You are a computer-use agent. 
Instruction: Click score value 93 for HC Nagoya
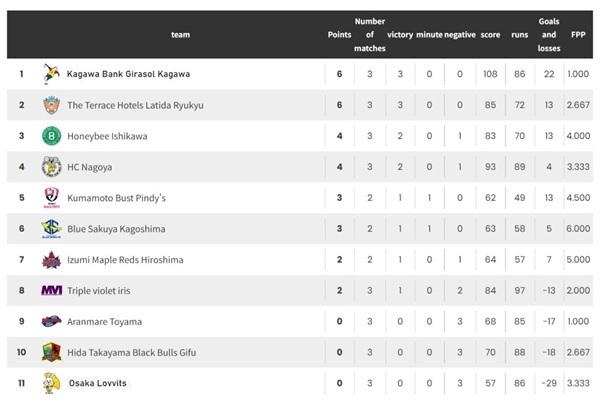tap(490, 167)
